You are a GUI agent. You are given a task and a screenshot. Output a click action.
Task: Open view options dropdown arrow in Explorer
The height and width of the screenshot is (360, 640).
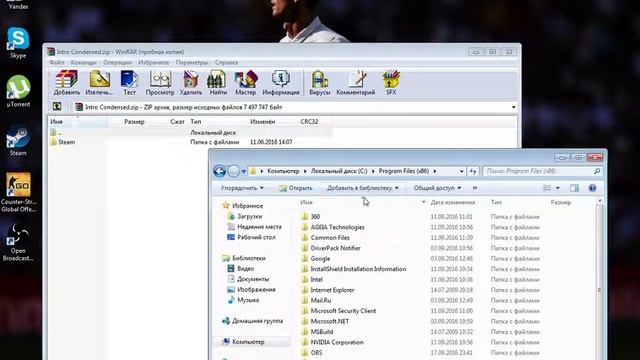[558, 188]
